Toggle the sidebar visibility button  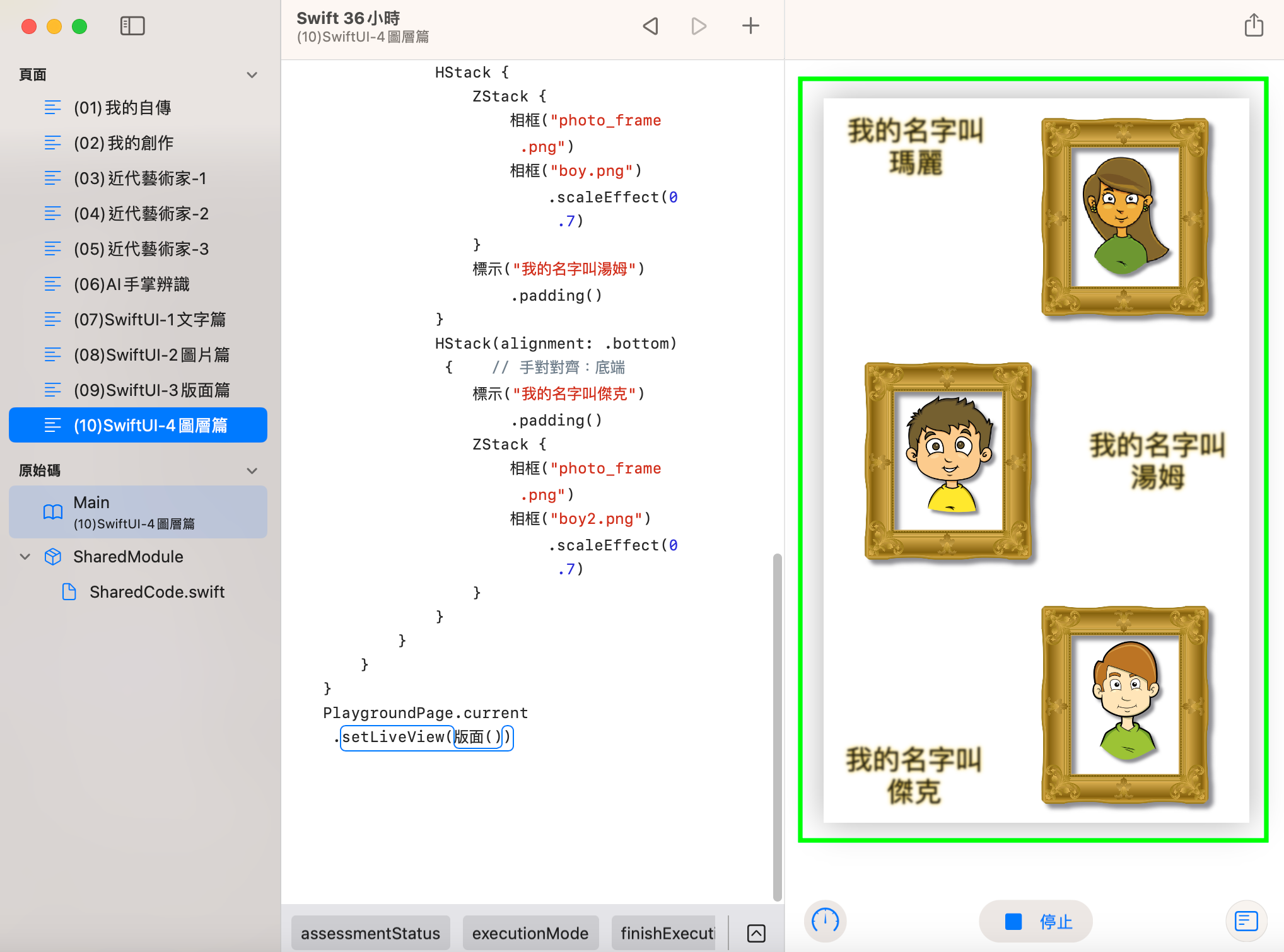pyautogui.click(x=132, y=26)
